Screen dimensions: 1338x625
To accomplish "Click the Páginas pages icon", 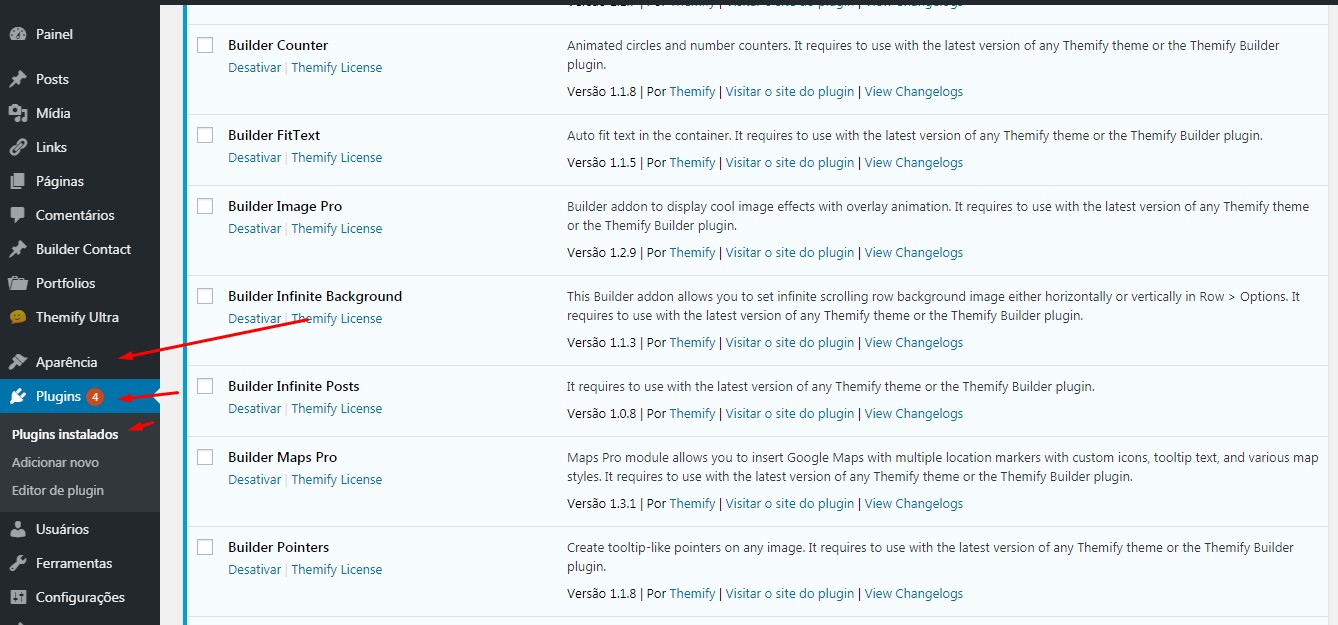I will coord(17,181).
